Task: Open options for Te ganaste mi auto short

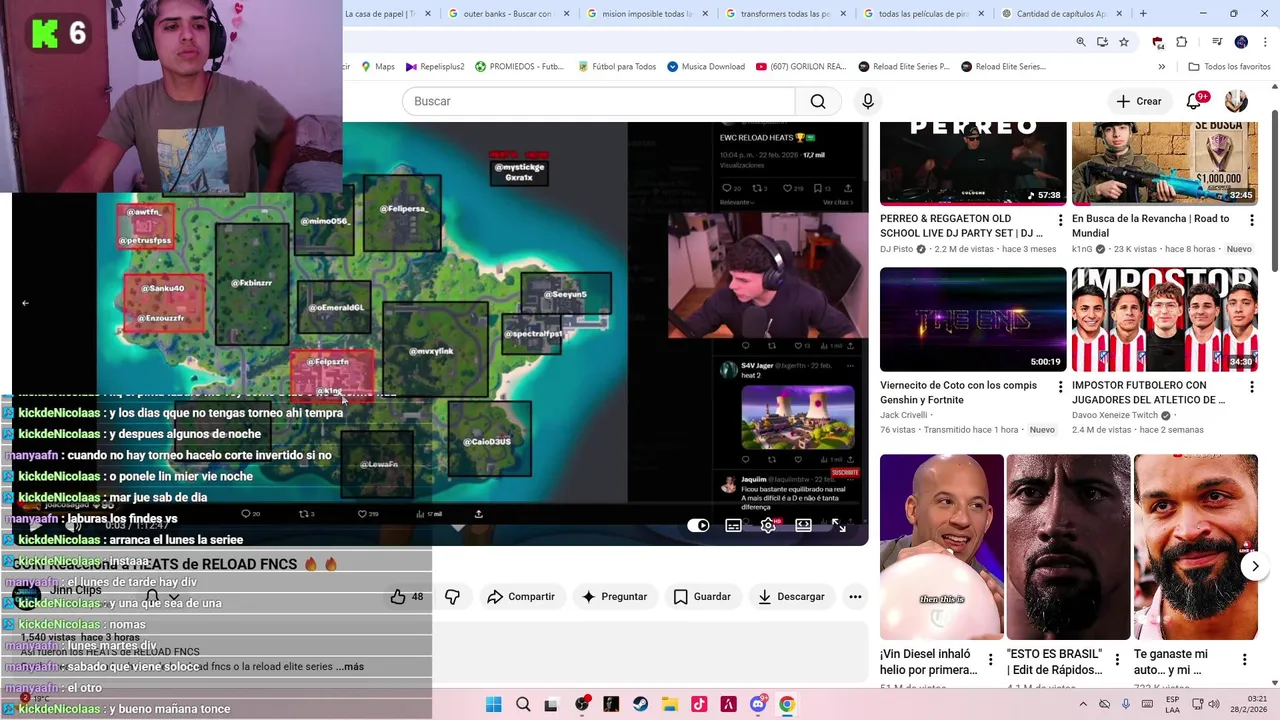Action: pos(1245,660)
